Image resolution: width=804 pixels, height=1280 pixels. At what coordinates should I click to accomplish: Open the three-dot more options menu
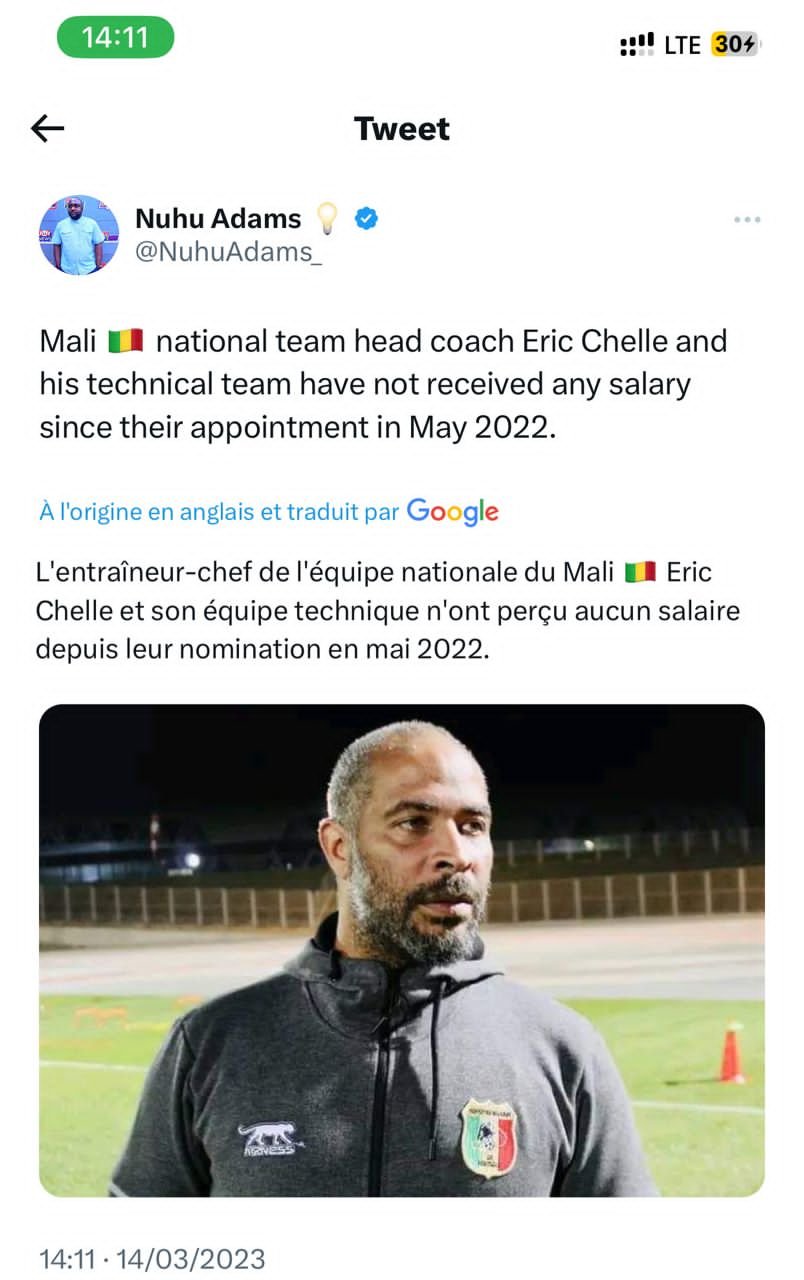tap(747, 220)
